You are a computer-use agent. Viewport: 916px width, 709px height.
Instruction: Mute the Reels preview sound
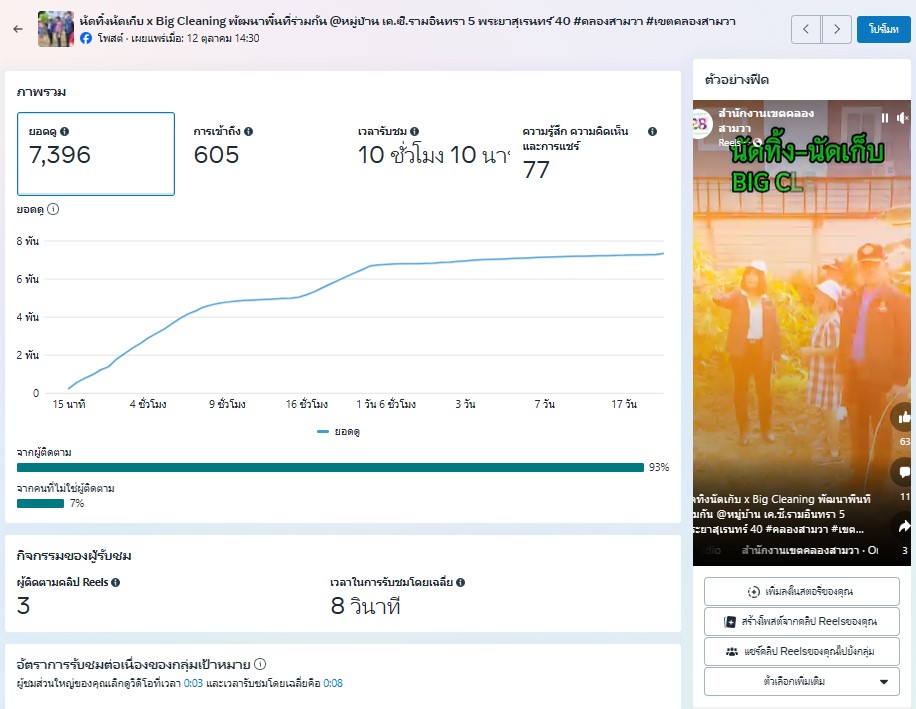coord(902,118)
